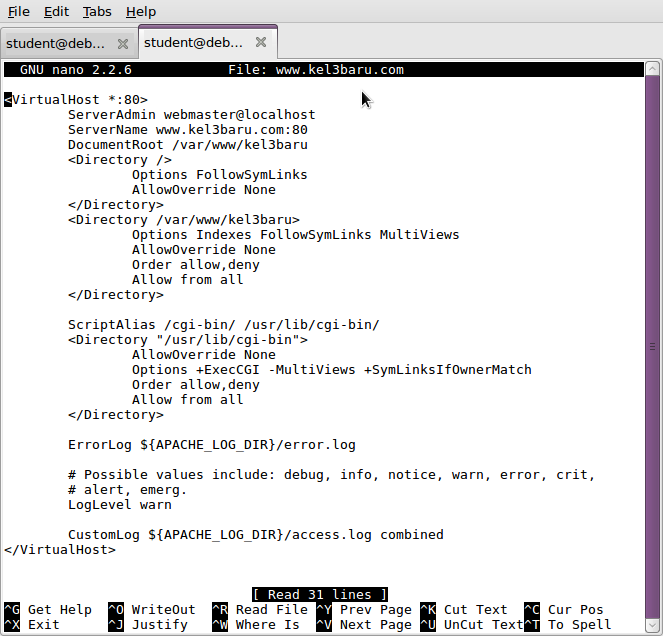
Task: Click the 'ErrorLog ${APACHE_LOG_DIR}/error.log' line
Action: click(211, 445)
